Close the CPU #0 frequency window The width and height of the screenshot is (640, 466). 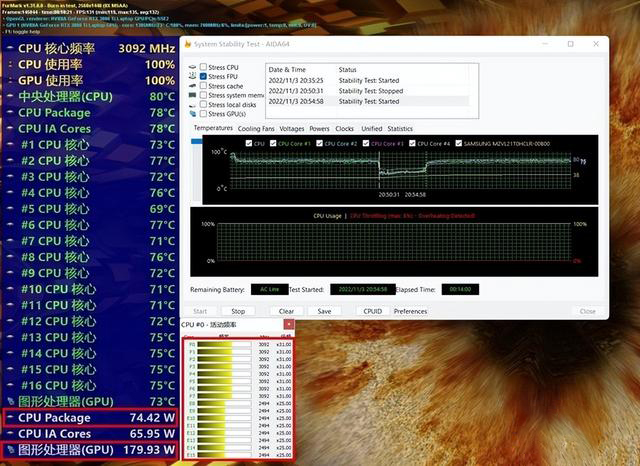290,325
